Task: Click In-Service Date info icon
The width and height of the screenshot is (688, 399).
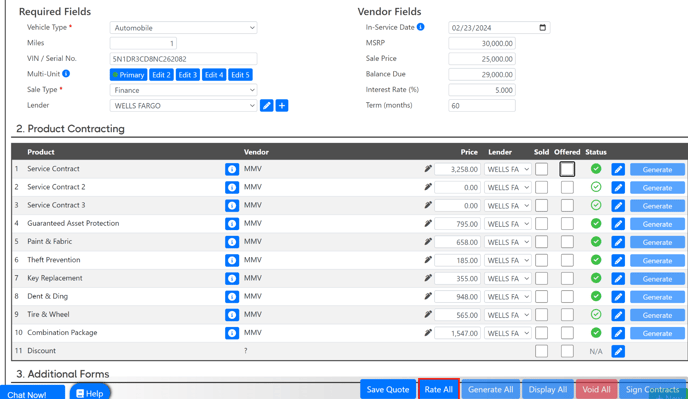Action: click(x=420, y=27)
